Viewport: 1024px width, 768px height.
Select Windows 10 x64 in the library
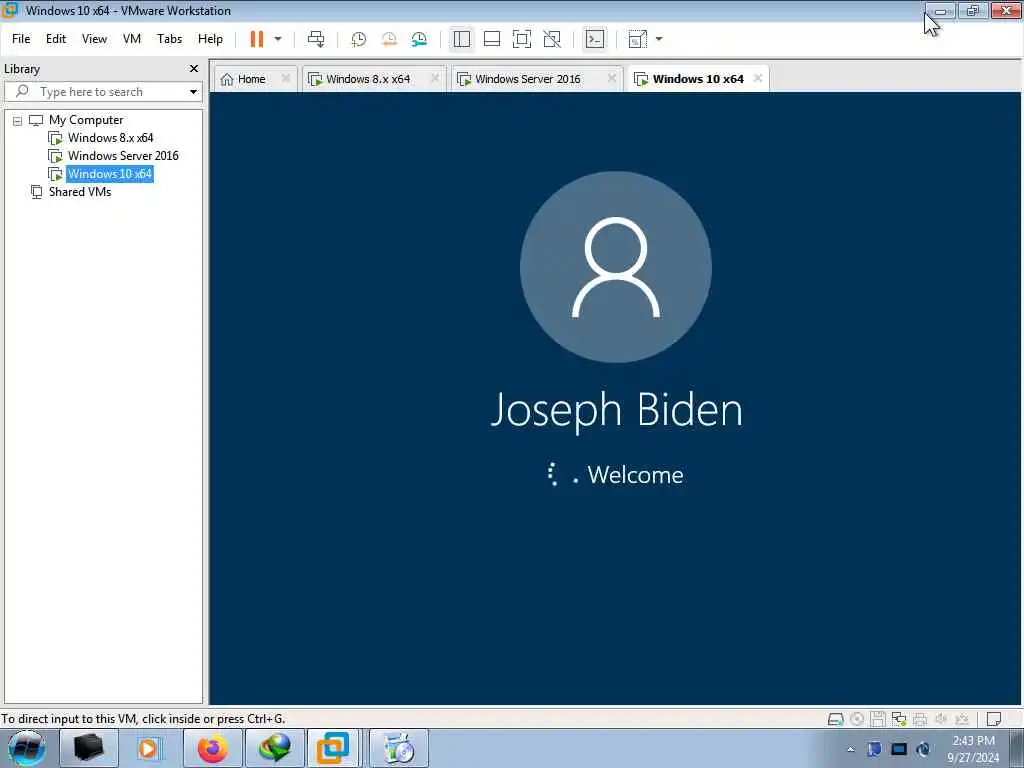point(109,174)
